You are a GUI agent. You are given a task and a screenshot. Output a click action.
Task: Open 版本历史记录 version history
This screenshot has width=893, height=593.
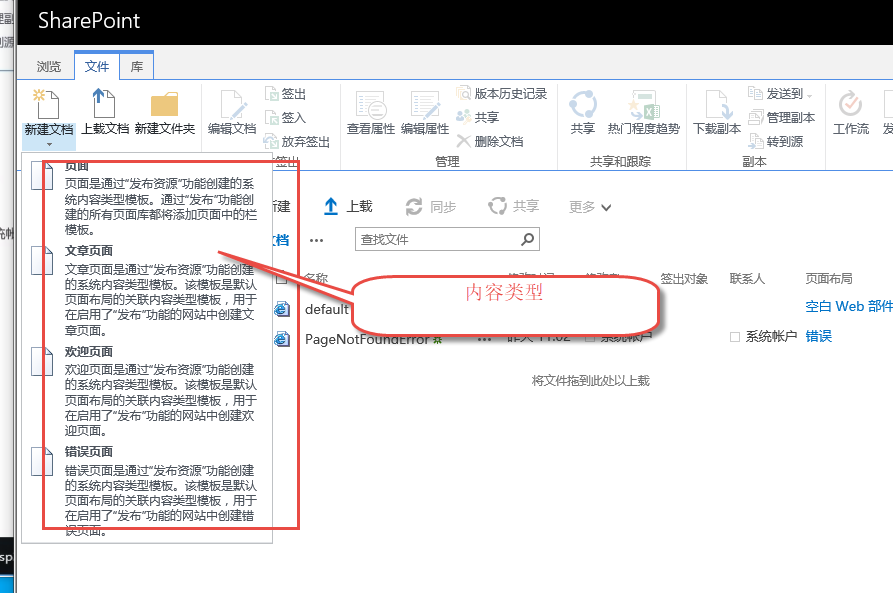[x=502, y=93]
